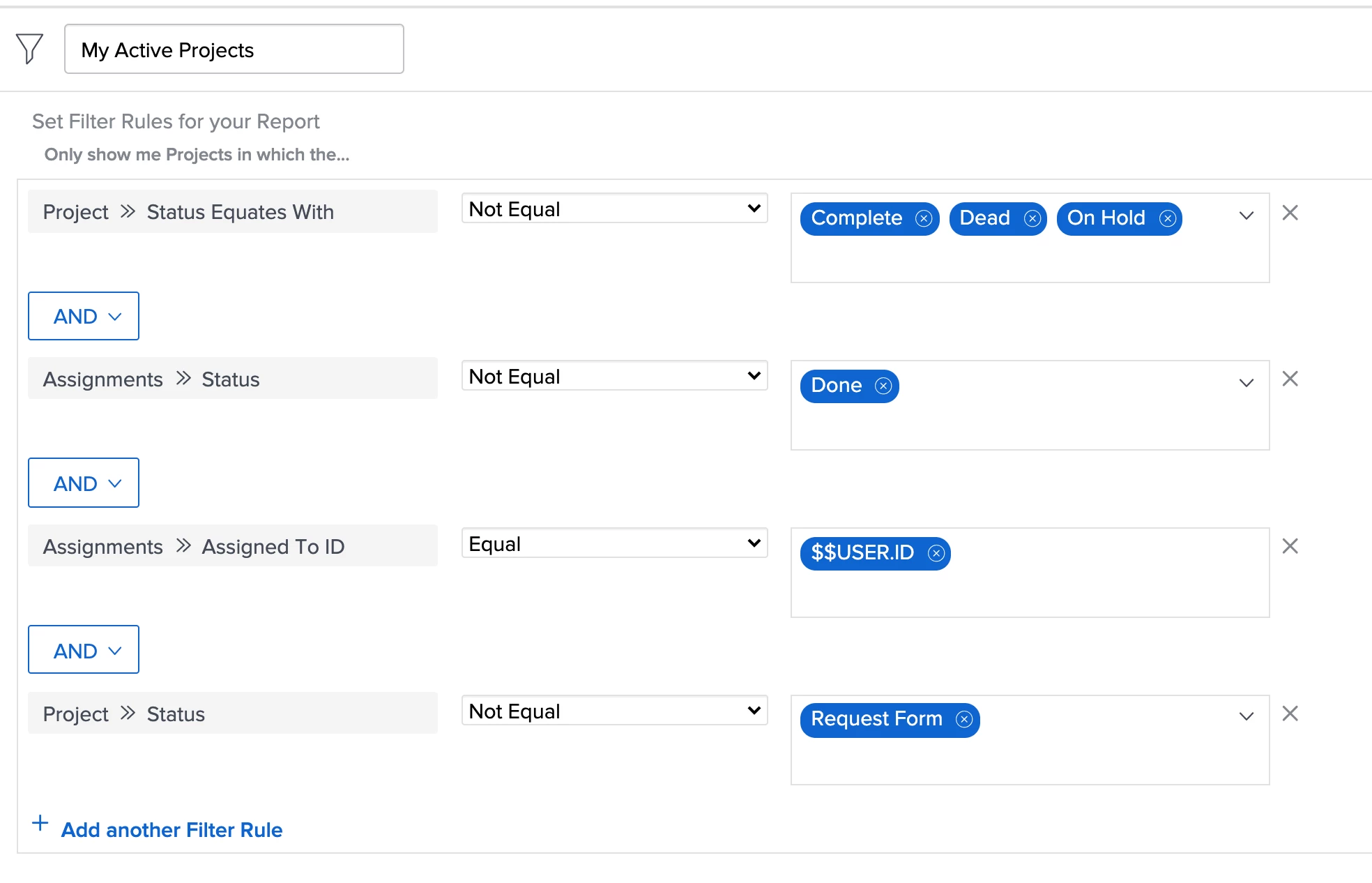The image size is (1372, 883).
Task: Delete the last Project Status rule
Action: [1290, 714]
